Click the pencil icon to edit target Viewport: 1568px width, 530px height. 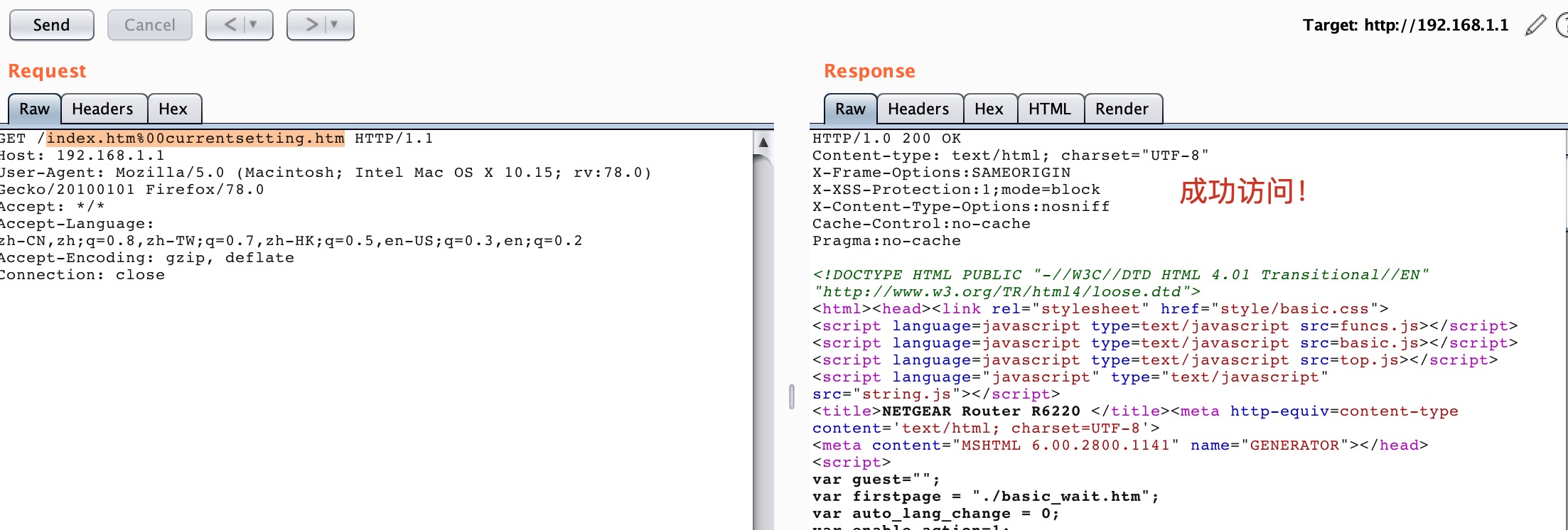[1535, 25]
